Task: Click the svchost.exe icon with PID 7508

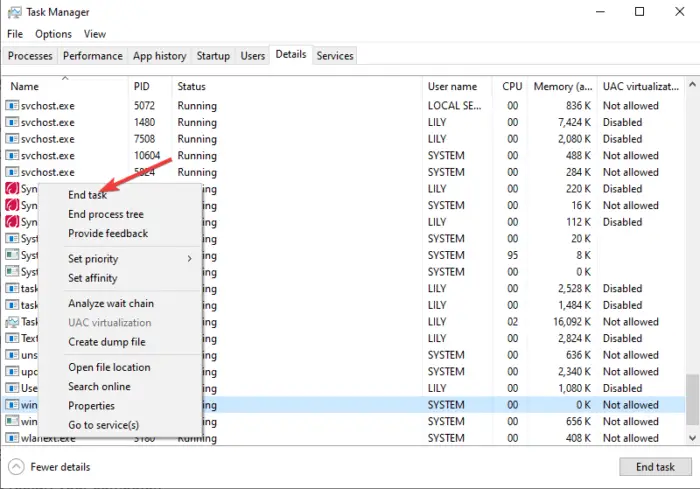Action: (12, 139)
